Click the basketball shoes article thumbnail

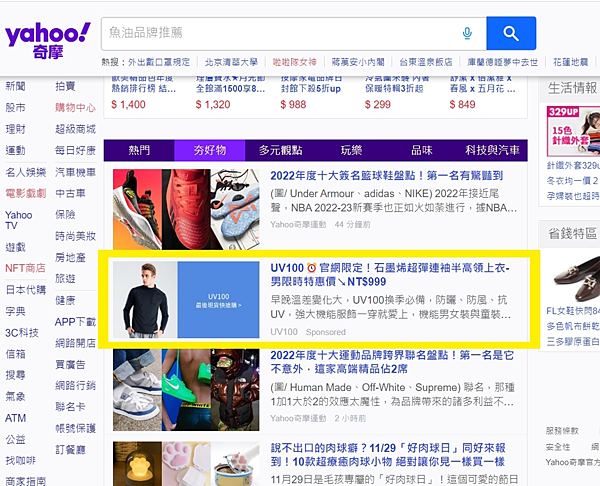186,209
